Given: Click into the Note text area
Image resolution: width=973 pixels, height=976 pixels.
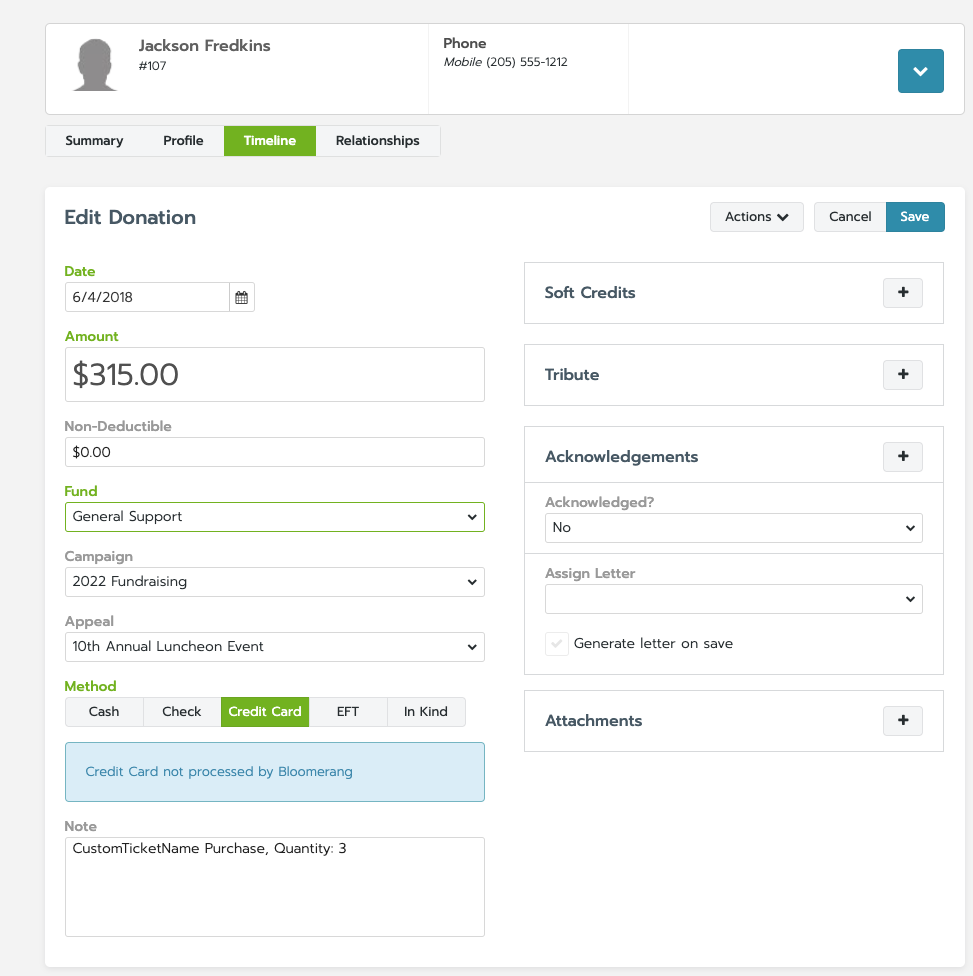Looking at the screenshot, I should [275, 887].
